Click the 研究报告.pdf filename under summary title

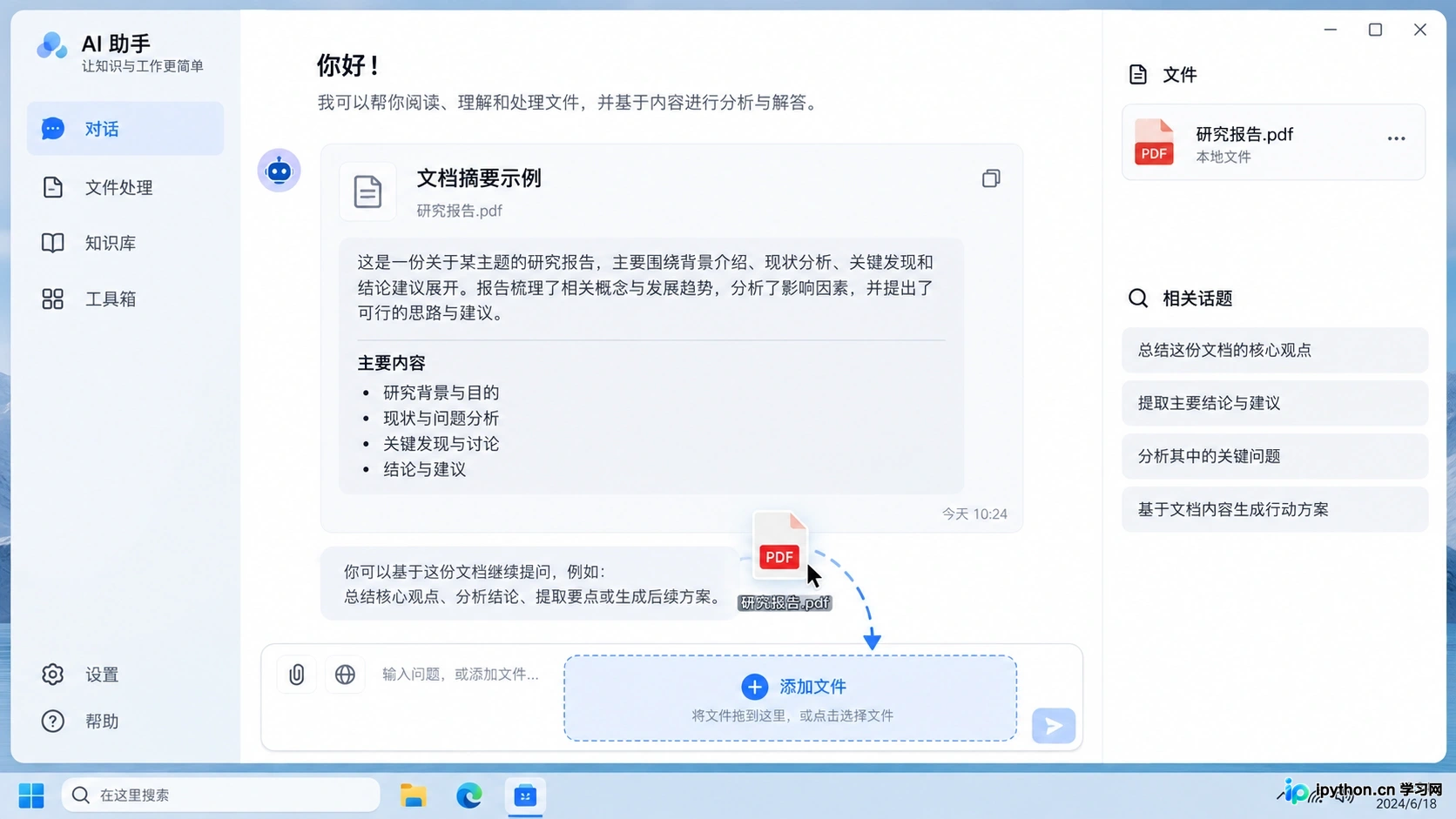pos(459,211)
